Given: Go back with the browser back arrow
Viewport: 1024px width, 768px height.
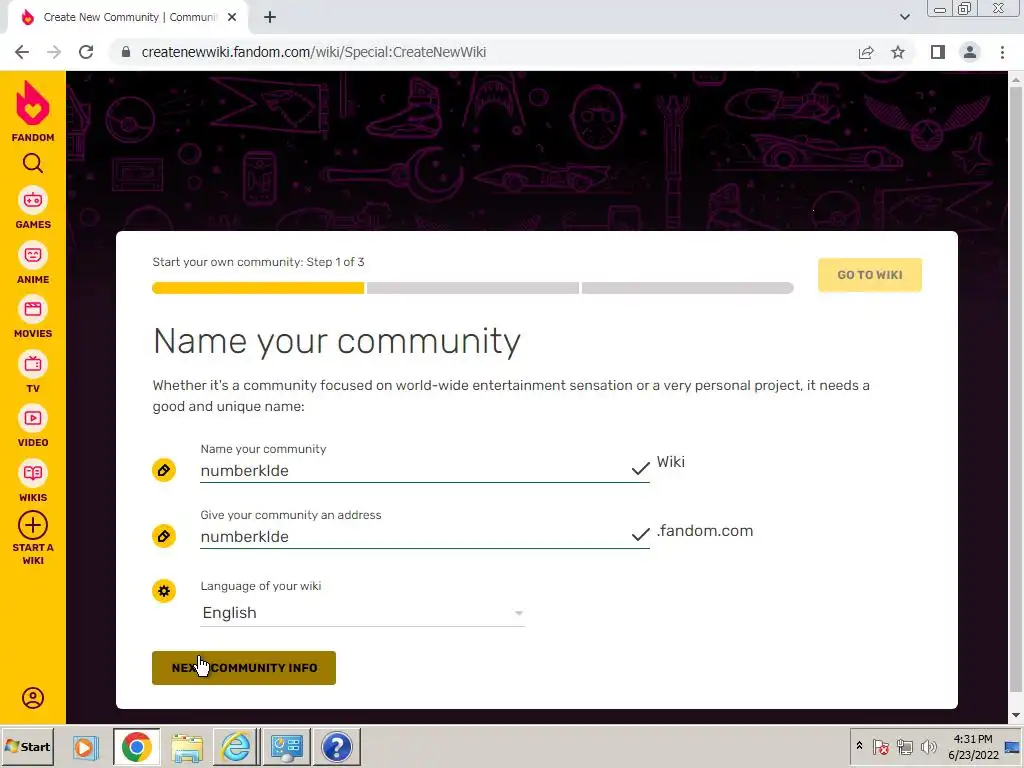Looking at the screenshot, I should point(22,52).
